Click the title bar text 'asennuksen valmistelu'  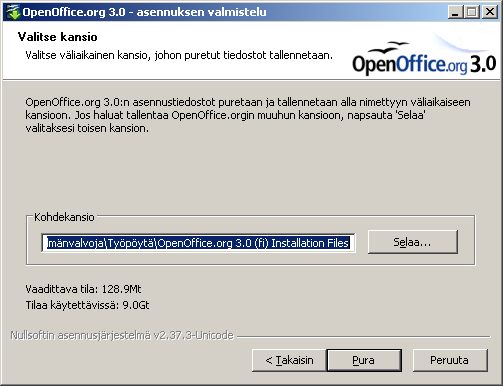(x=201, y=12)
